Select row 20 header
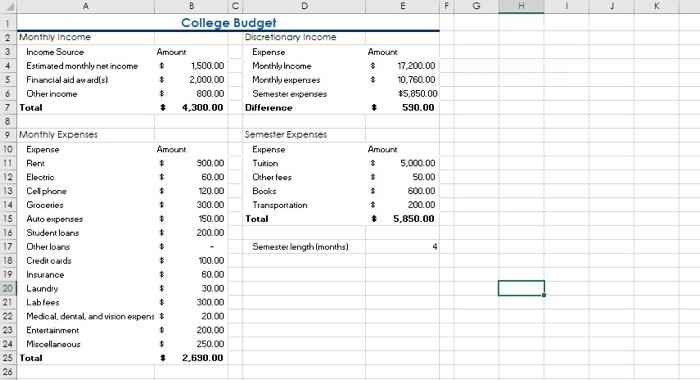The width and height of the screenshot is (700, 380). tap(8, 288)
